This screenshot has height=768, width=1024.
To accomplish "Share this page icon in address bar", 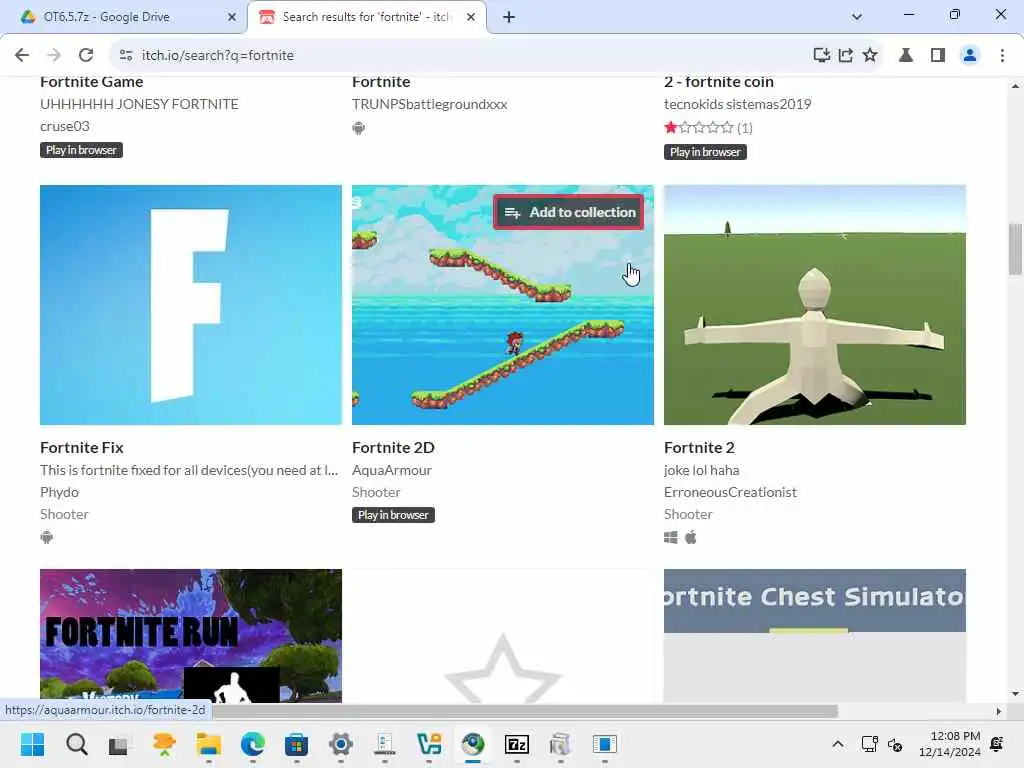I will (846, 56).
